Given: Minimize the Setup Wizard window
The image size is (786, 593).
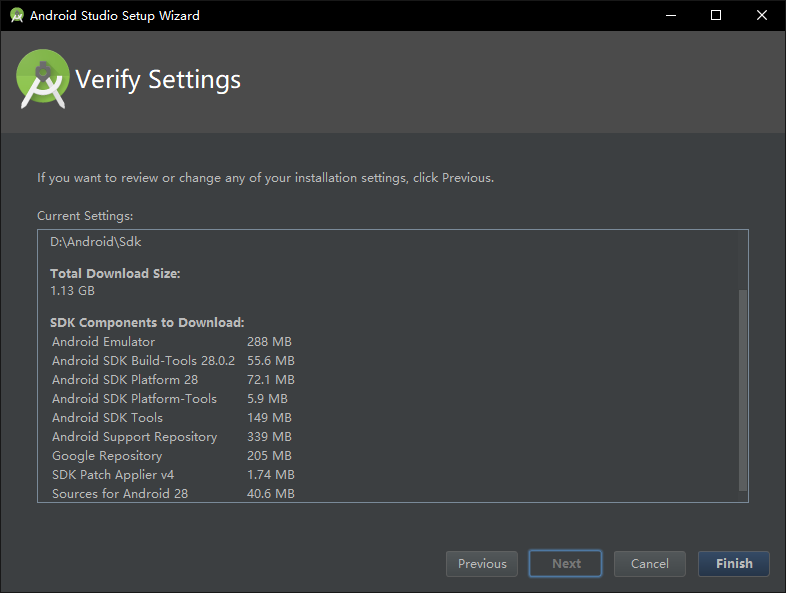Looking at the screenshot, I should point(671,16).
